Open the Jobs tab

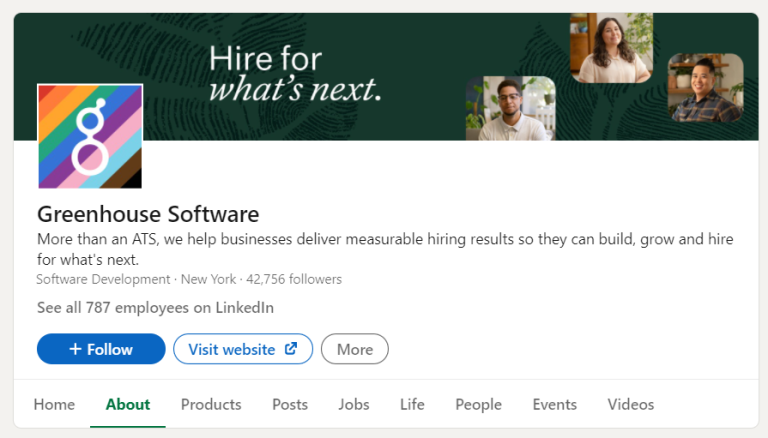click(354, 404)
